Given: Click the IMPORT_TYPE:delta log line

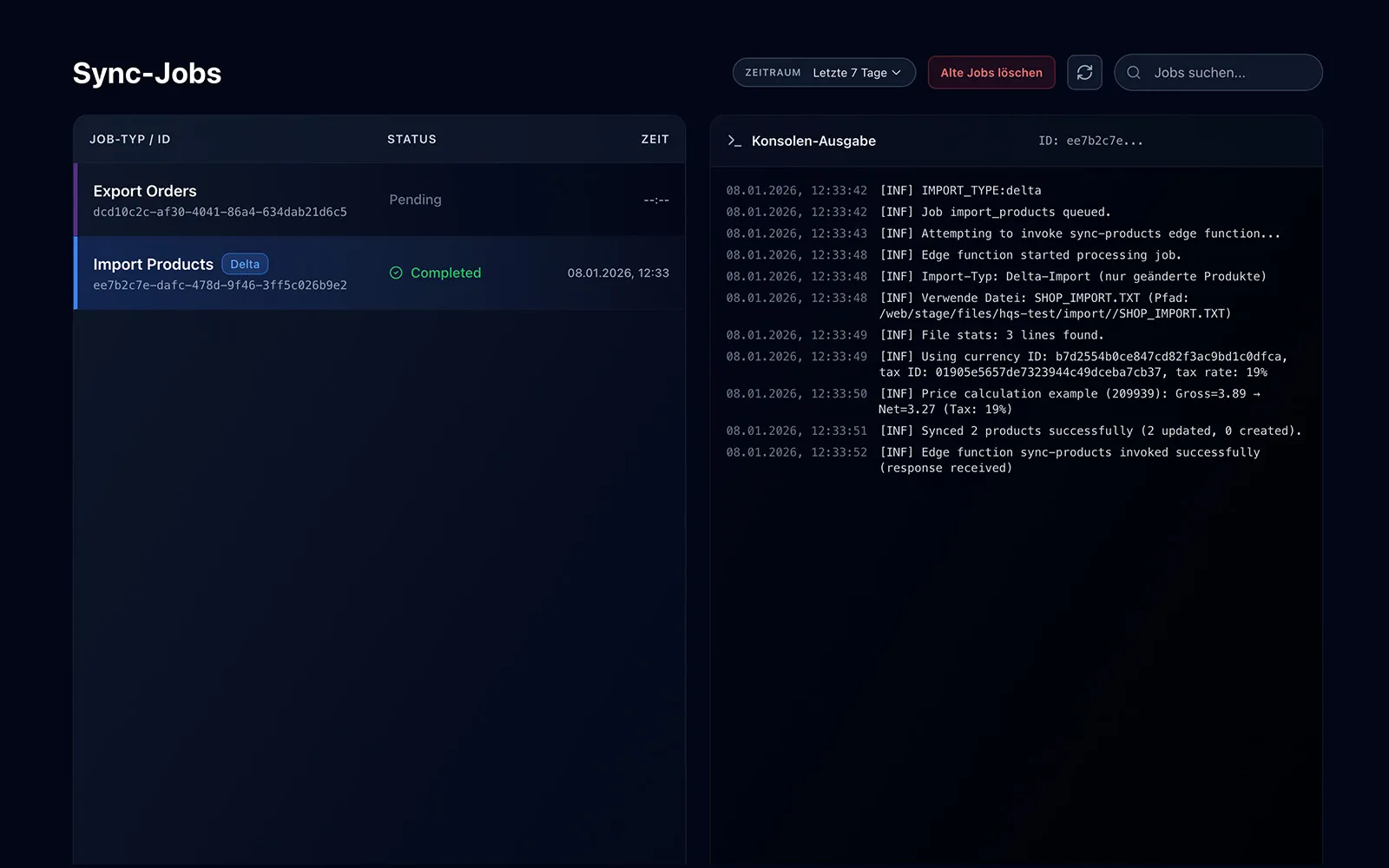Looking at the screenshot, I should [960, 190].
